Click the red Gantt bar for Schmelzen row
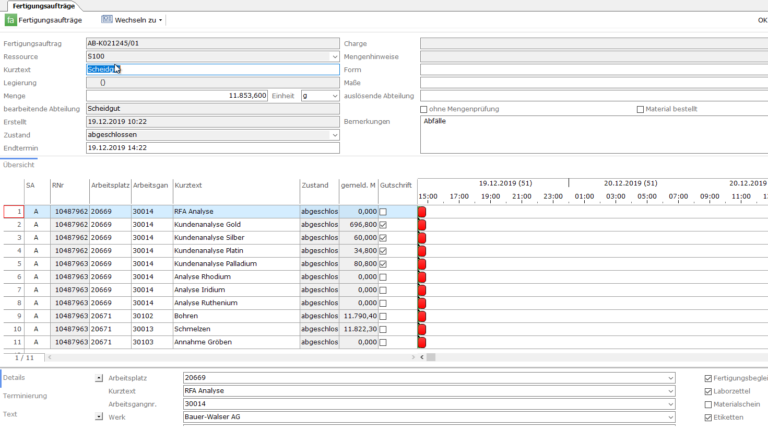This screenshot has height=429, width=768. (x=422, y=328)
